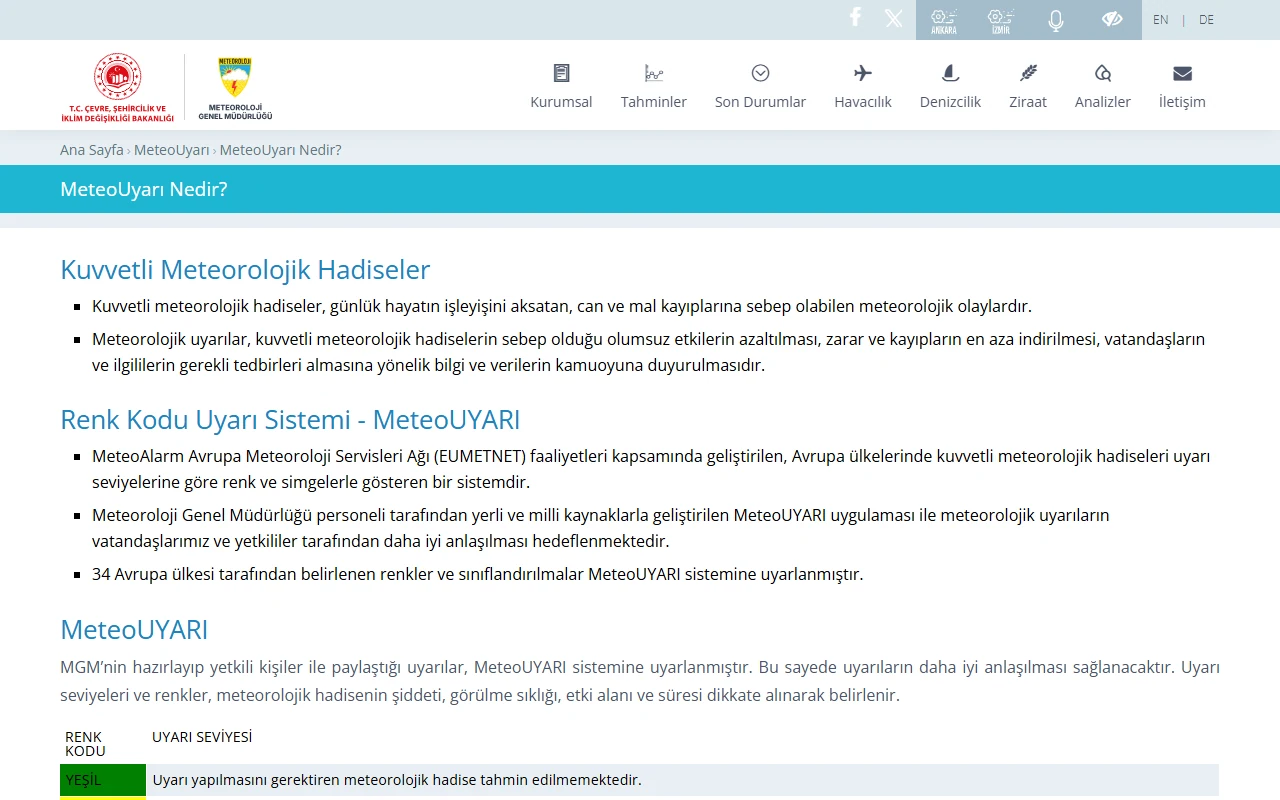Click the Tahminler chart icon
Viewport: 1280px width, 800px height.
(654, 73)
